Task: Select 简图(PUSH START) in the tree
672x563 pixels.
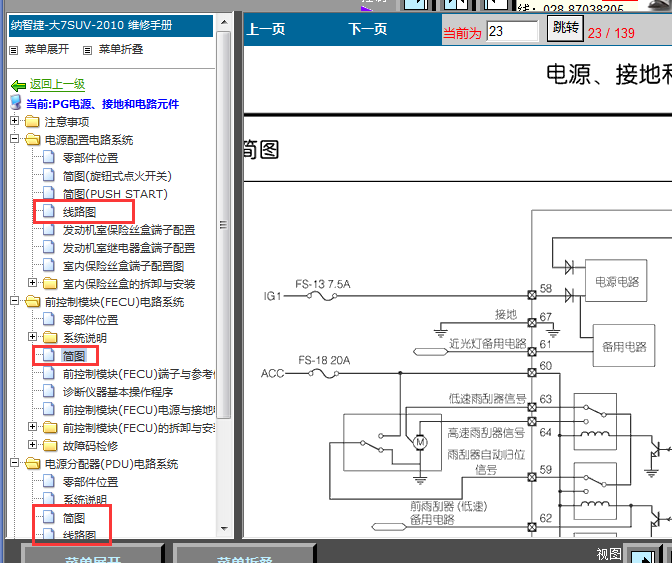Action: coord(115,194)
